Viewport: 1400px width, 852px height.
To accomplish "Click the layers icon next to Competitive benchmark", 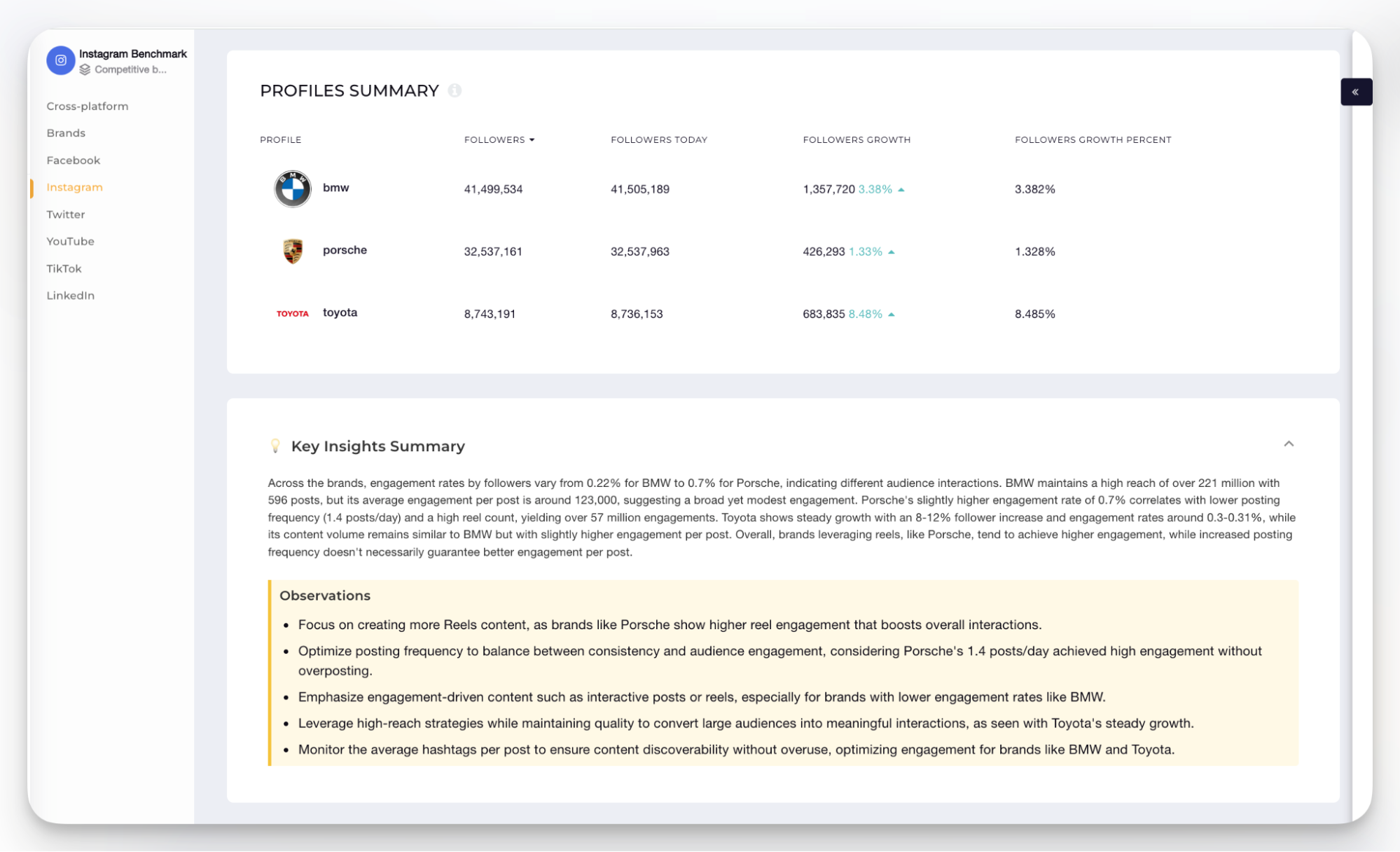I will tap(85, 69).
